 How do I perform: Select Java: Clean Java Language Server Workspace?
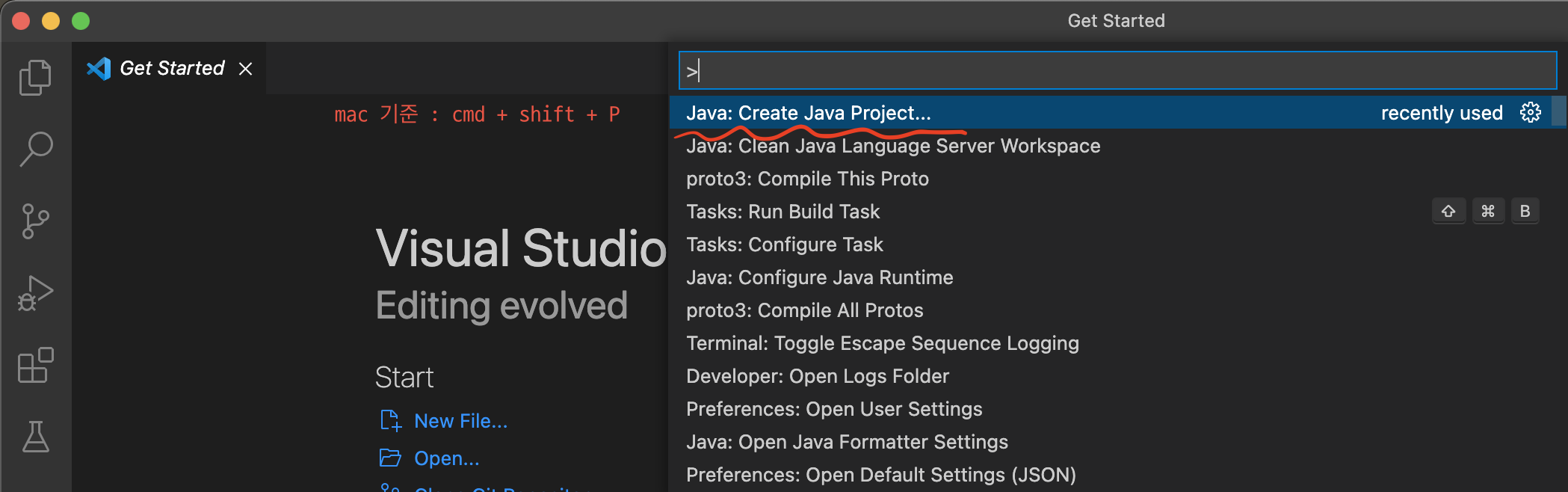(892, 146)
